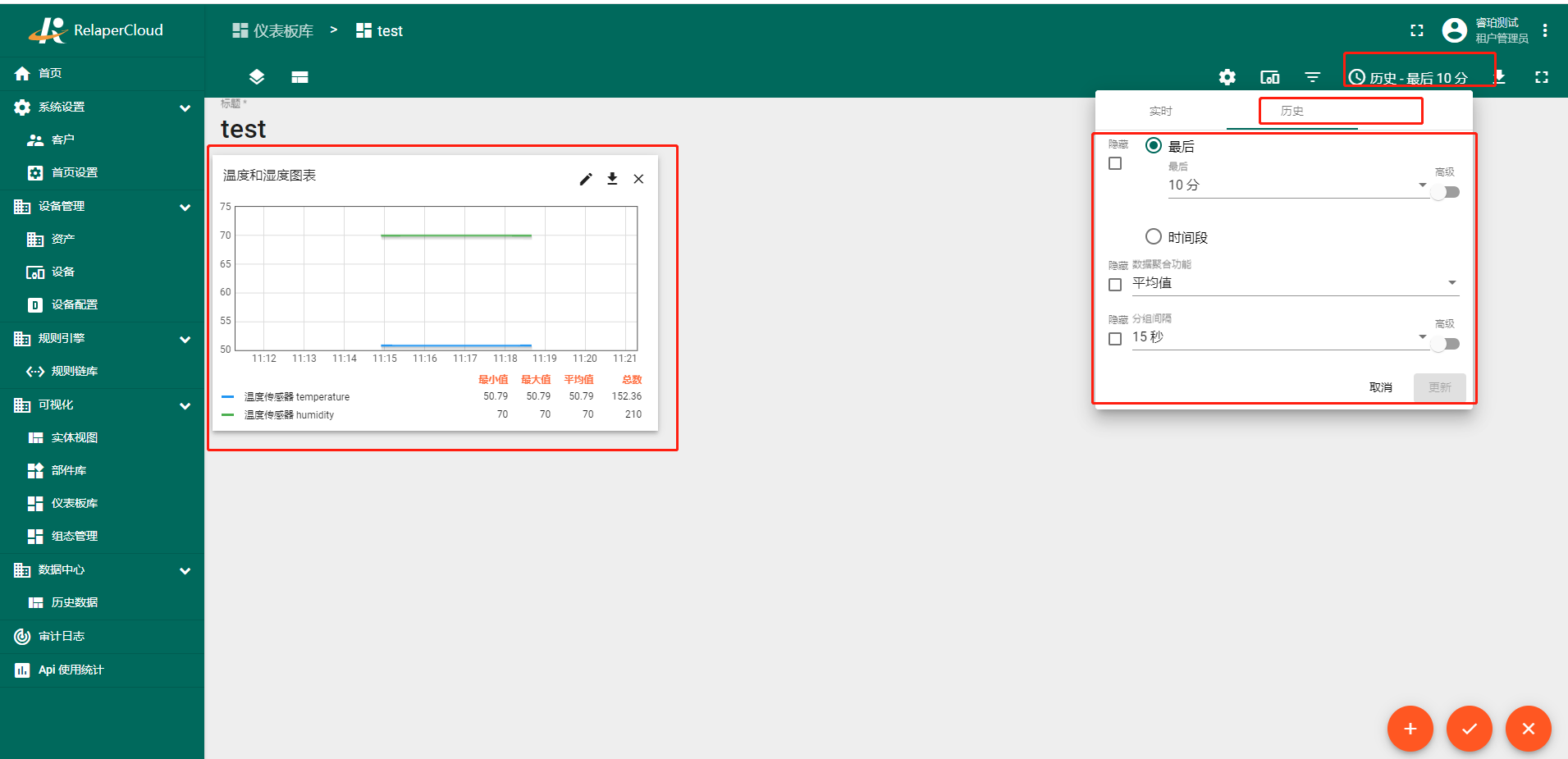This screenshot has width=1568, height=759.
Task: Remove the 温度和湿度图表 widget with X icon
Action: point(638,179)
